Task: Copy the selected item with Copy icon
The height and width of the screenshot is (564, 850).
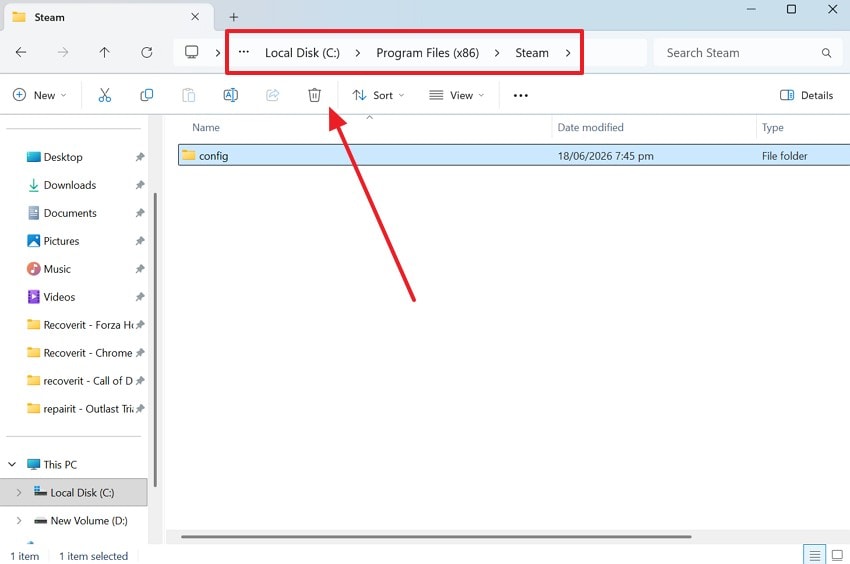Action: point(146,95)
